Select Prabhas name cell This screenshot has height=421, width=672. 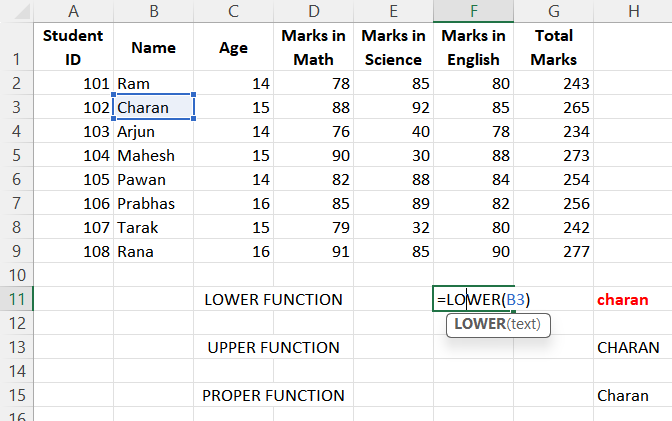[153, 203]
